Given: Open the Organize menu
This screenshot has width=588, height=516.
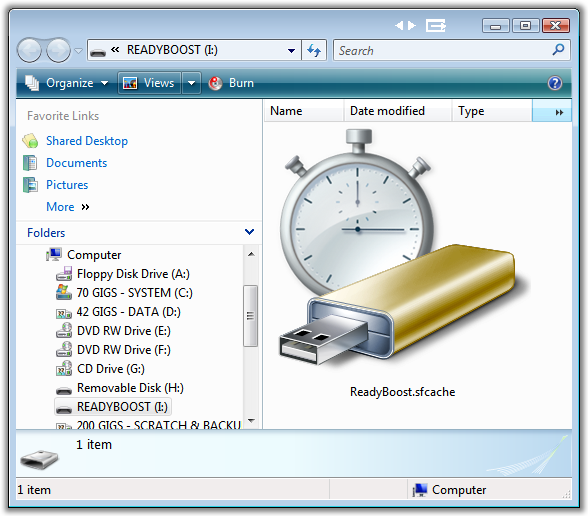Looking at the screenshot, I should point(67,83).
